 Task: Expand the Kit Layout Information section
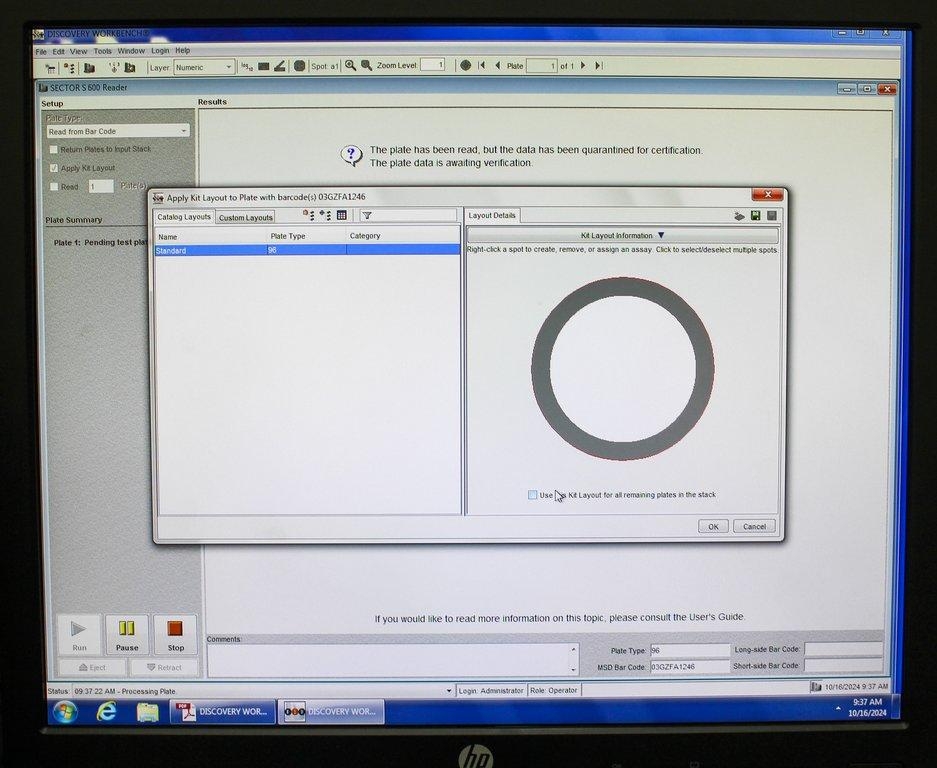pyautogui.click(x=622, y=236)
